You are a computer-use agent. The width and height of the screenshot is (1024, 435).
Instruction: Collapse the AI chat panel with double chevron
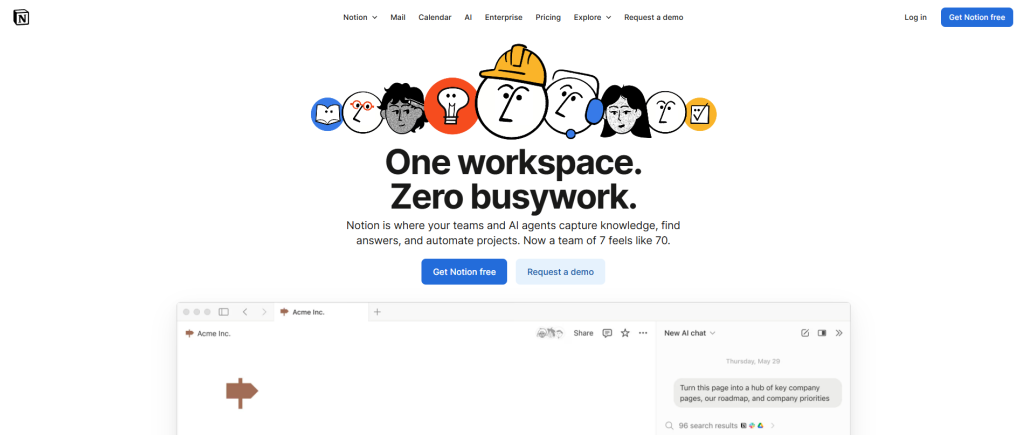(839, 333)
